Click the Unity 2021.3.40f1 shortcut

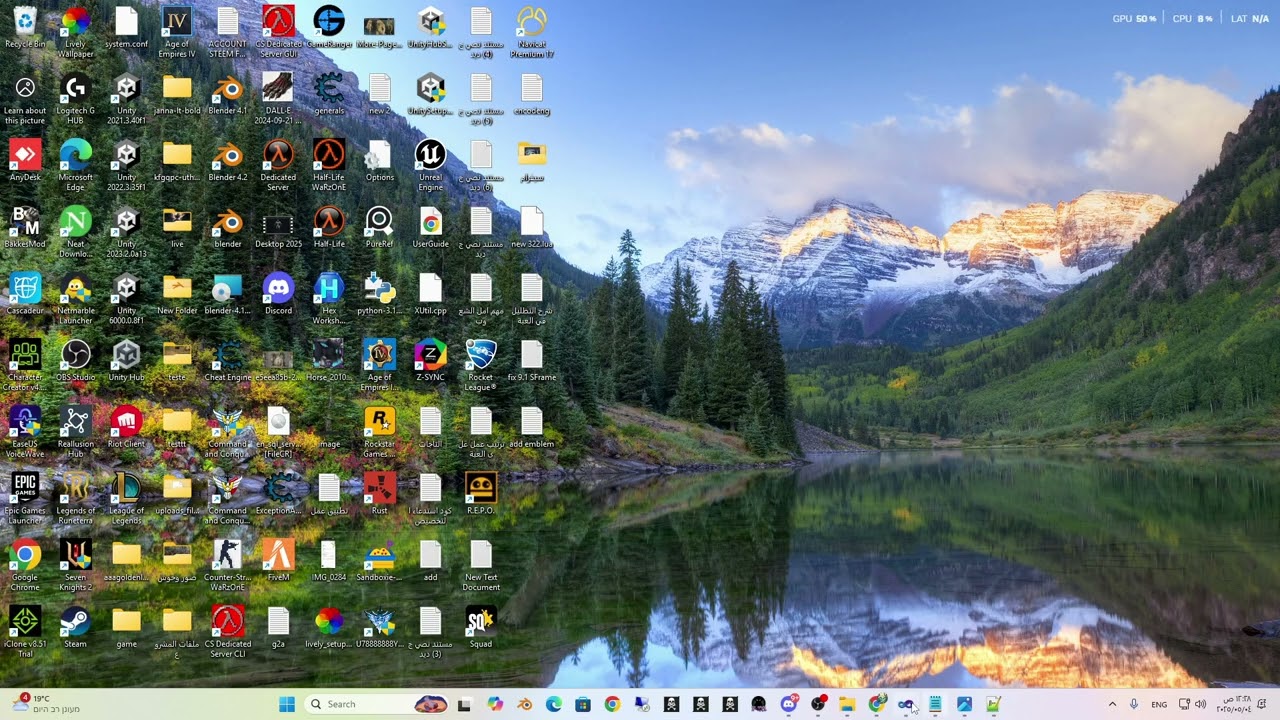[x=126, y=100]
